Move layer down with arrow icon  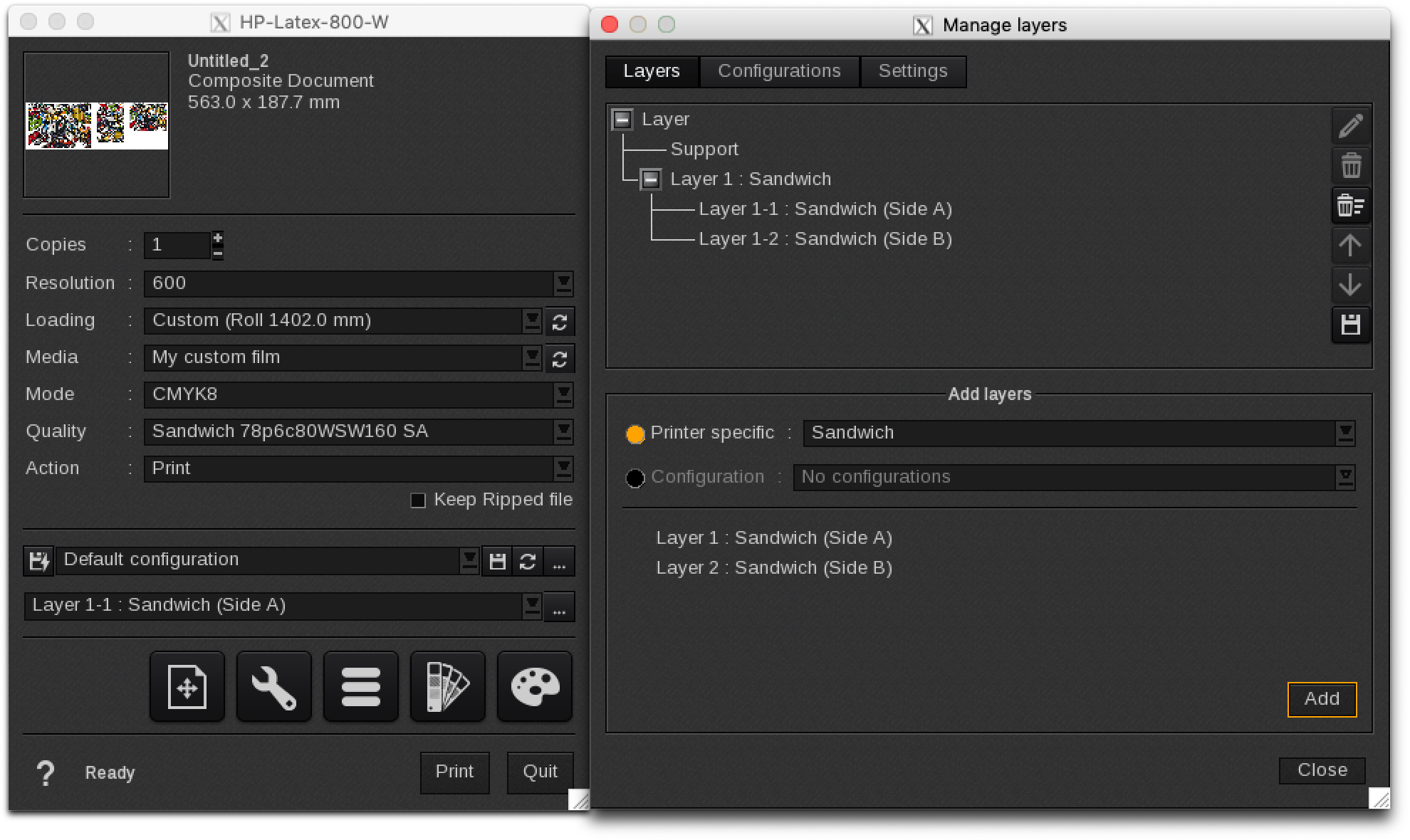tap(1351, 285)
